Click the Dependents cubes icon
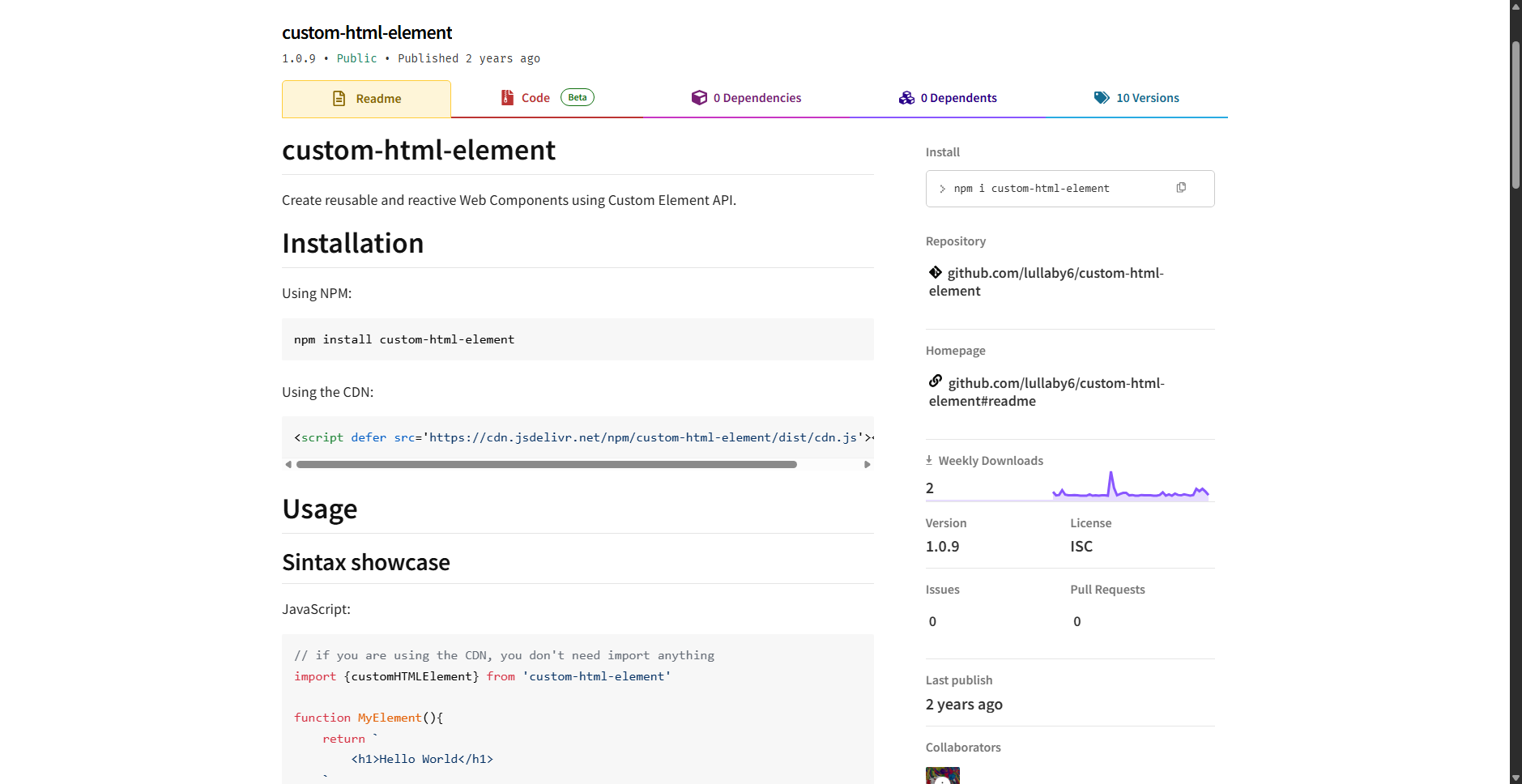 (x=906, y=98)
